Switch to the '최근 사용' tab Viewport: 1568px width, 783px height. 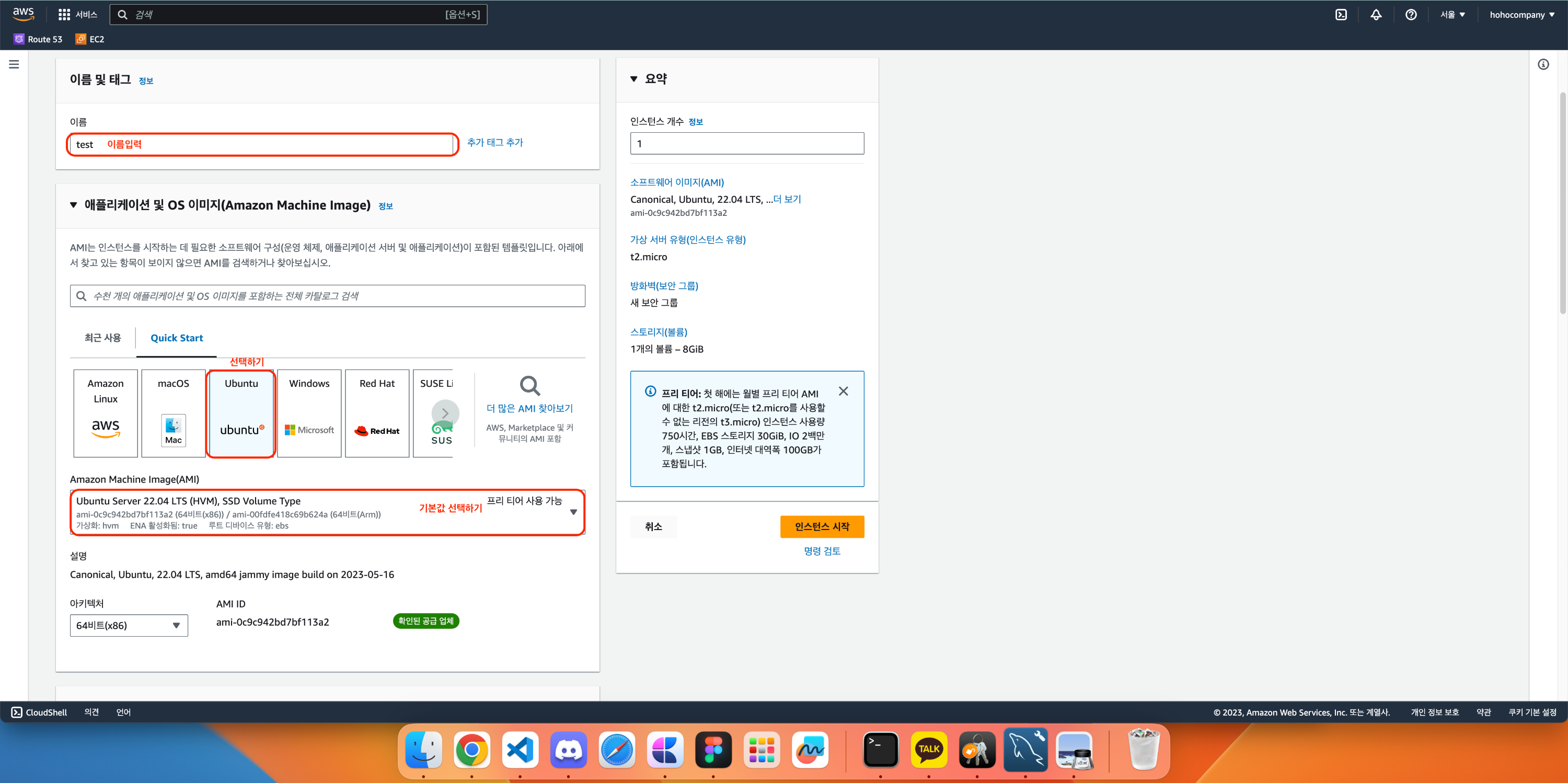click(102, 338)
